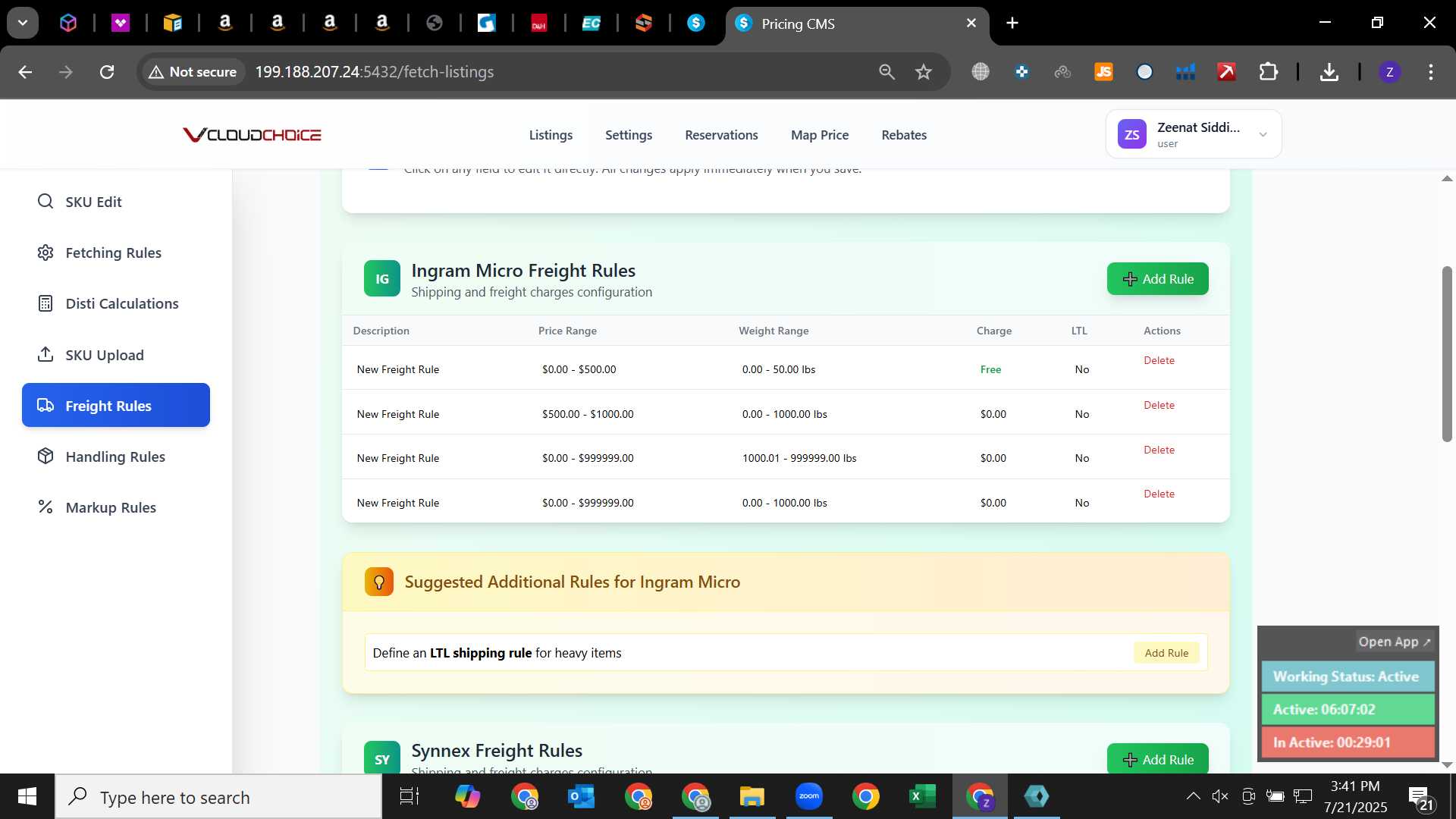This screenshot has width=1456, height=819.
Task: Close the Pricing CMS tab
Action: 971,24
